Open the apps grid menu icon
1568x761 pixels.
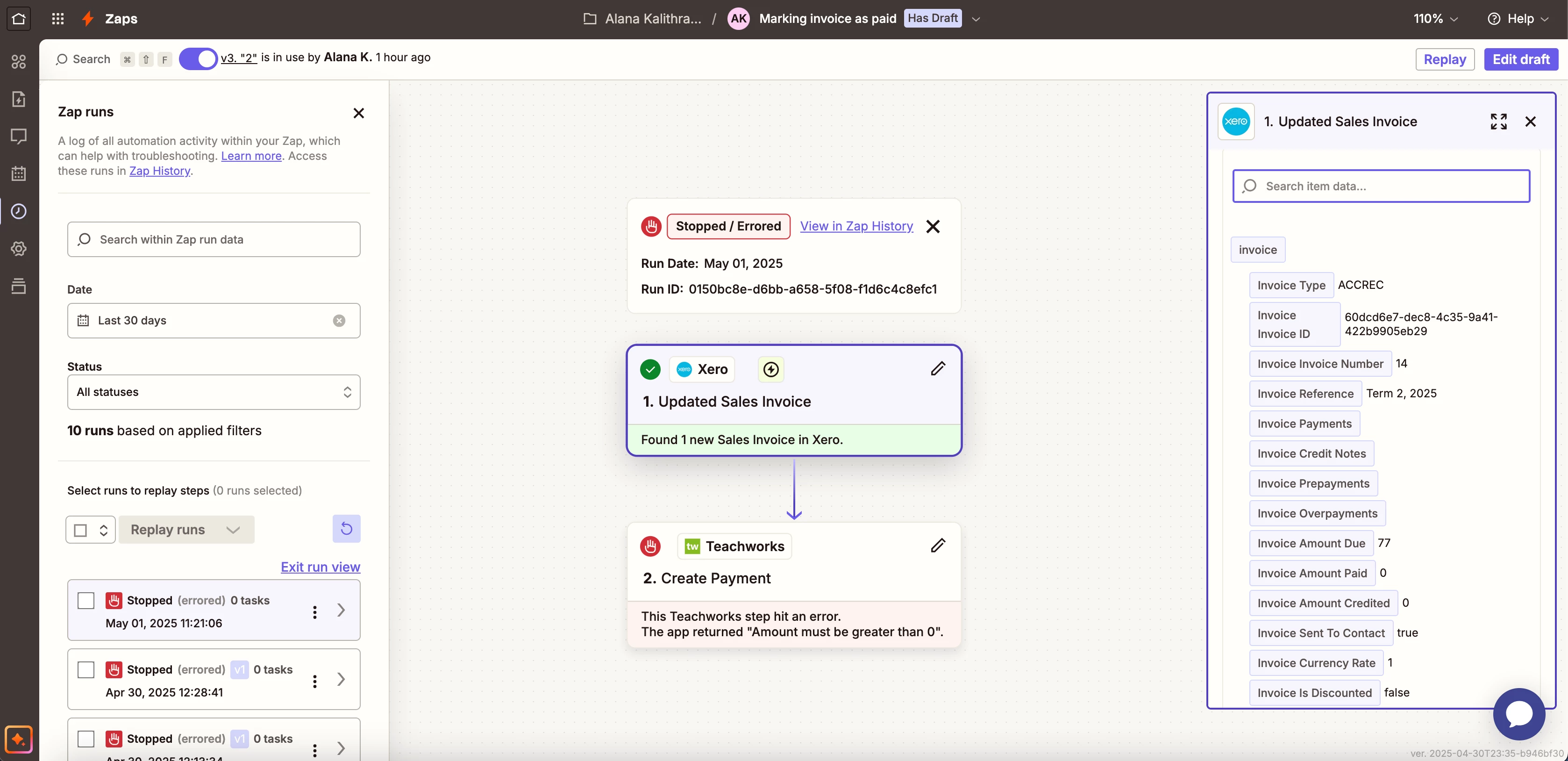coord(58,18)
